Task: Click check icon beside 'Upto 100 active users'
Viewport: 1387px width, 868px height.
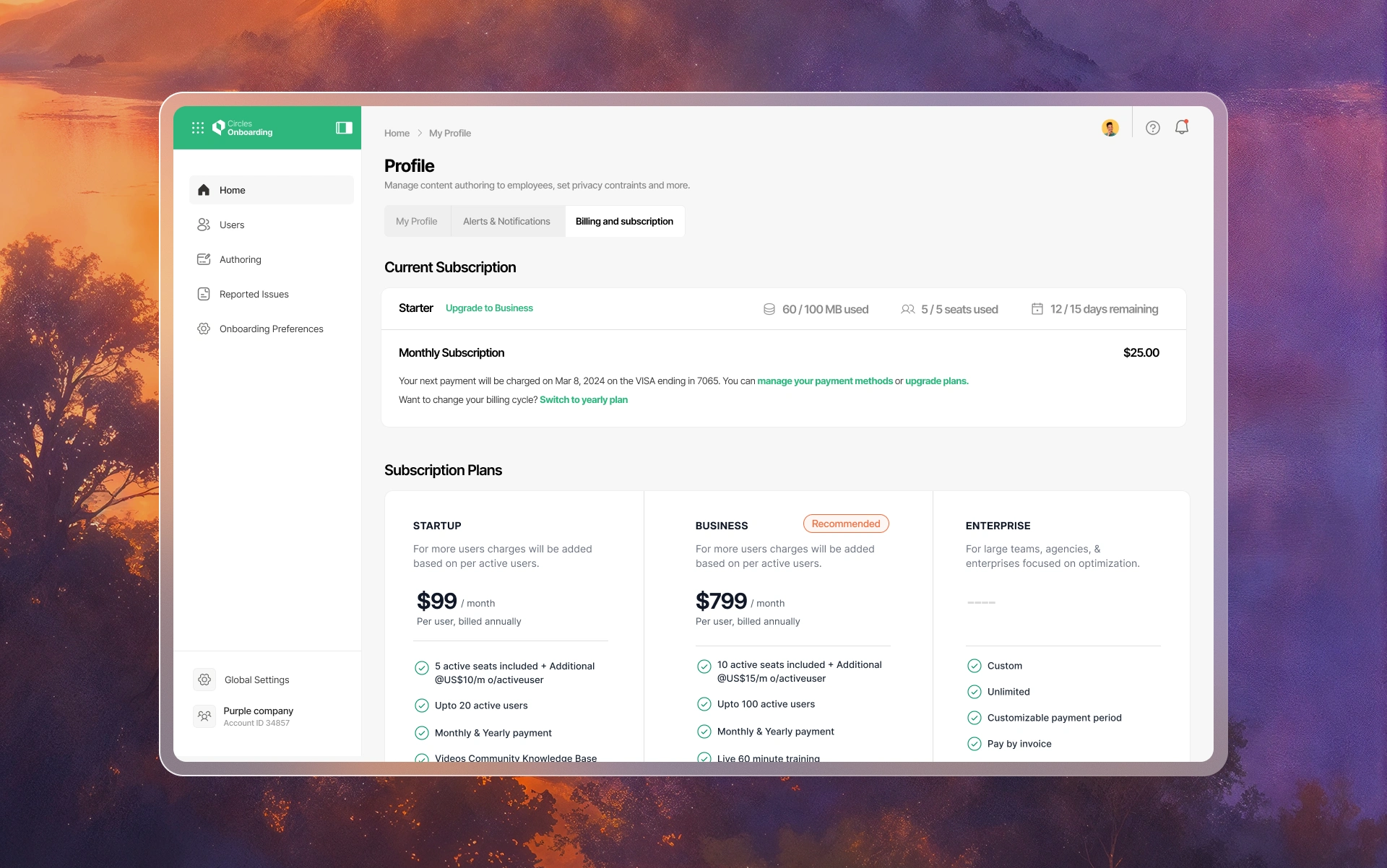Action: pyautogui.click(x=704, y=704)
